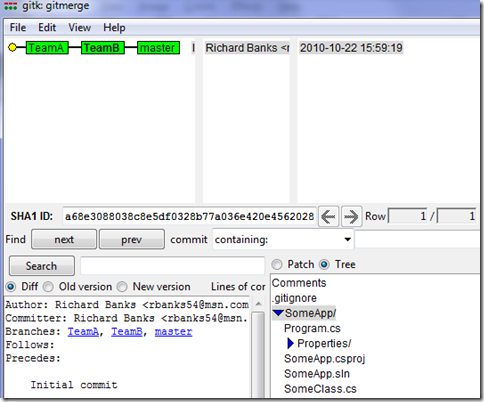
Task: Open the File menu
Action: [x=18, y=27]
